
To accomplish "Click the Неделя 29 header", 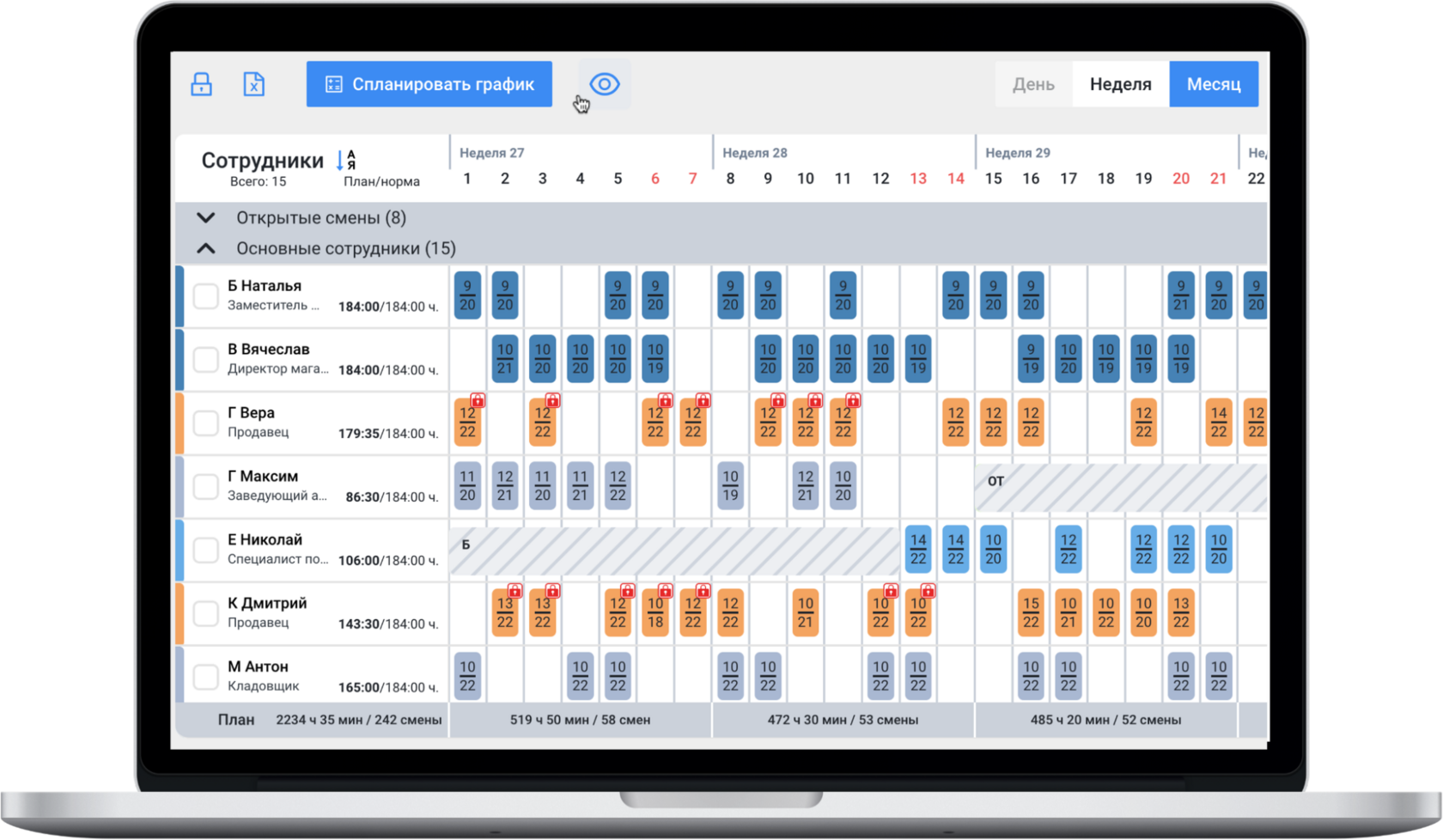I will click(x=1017, y=153).
